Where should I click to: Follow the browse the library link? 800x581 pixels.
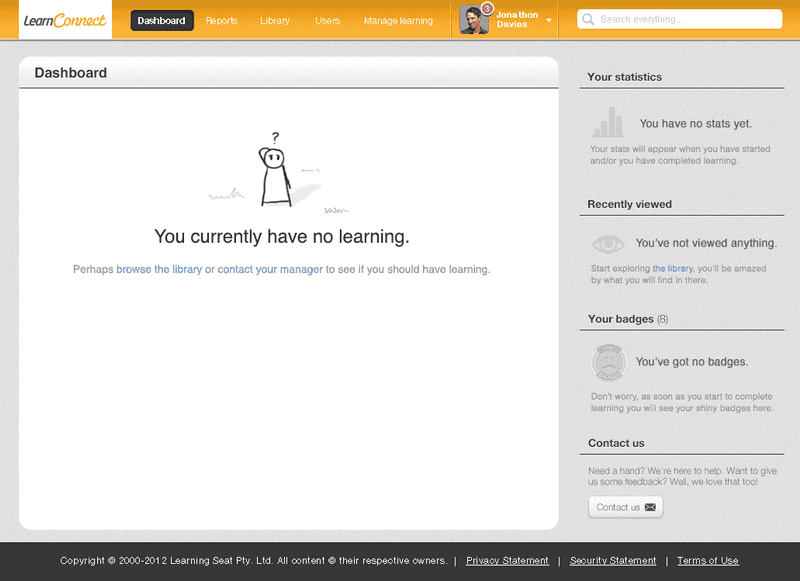159,269
